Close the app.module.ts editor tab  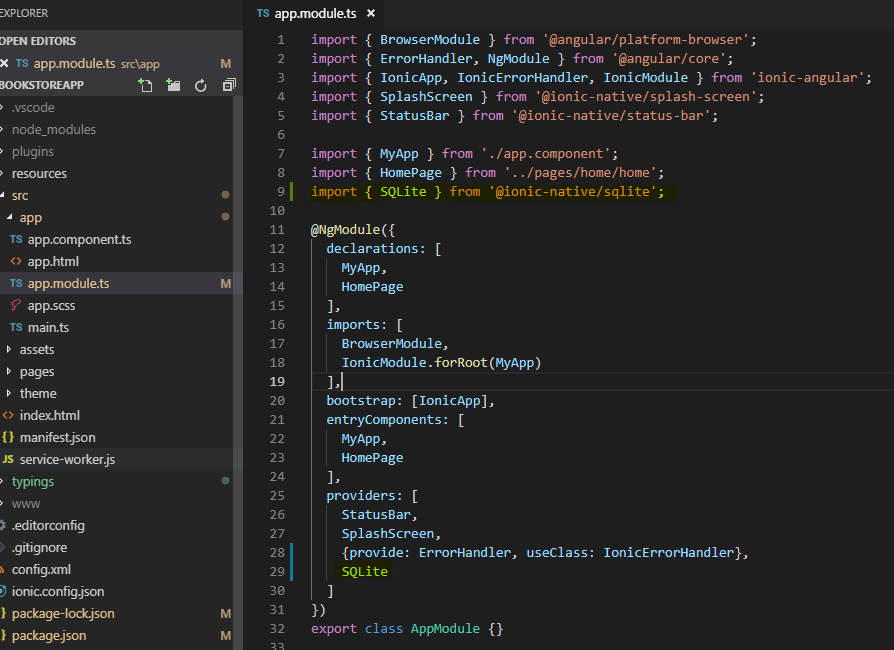[370, 14]
